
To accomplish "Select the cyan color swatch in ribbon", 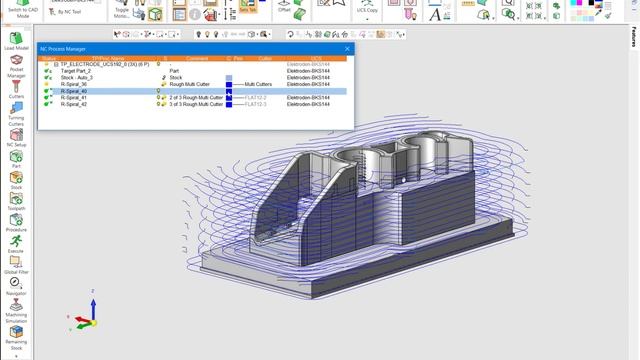I will coord(573,3).
